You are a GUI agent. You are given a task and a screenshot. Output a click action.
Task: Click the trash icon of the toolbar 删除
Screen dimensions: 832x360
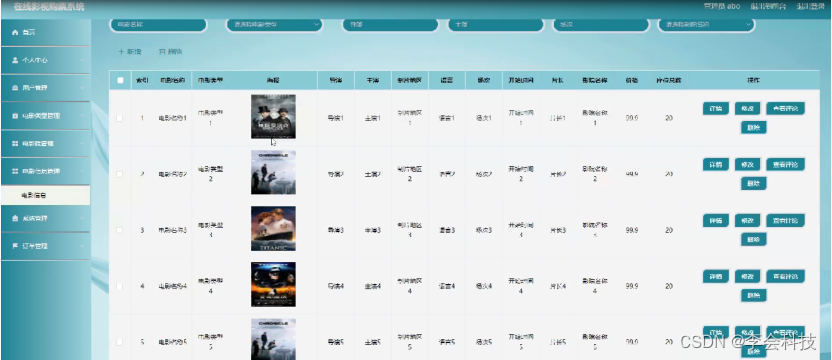pyautogui.click(x=162, y=52)
